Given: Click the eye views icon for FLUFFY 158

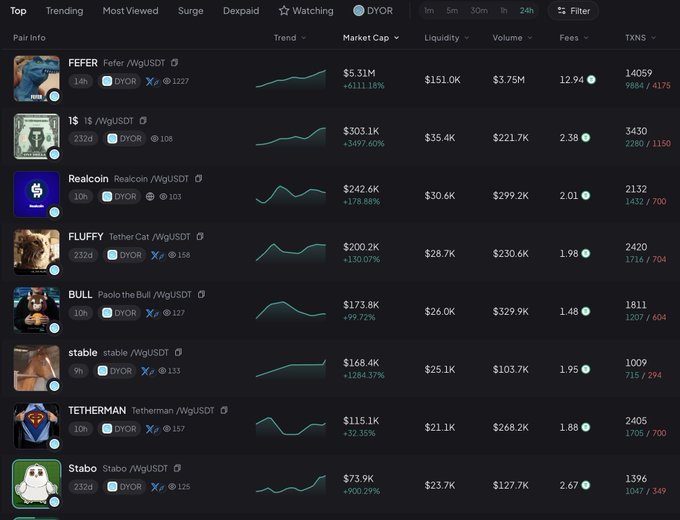Looking at the screenshot, I should (x=172, y=255).
